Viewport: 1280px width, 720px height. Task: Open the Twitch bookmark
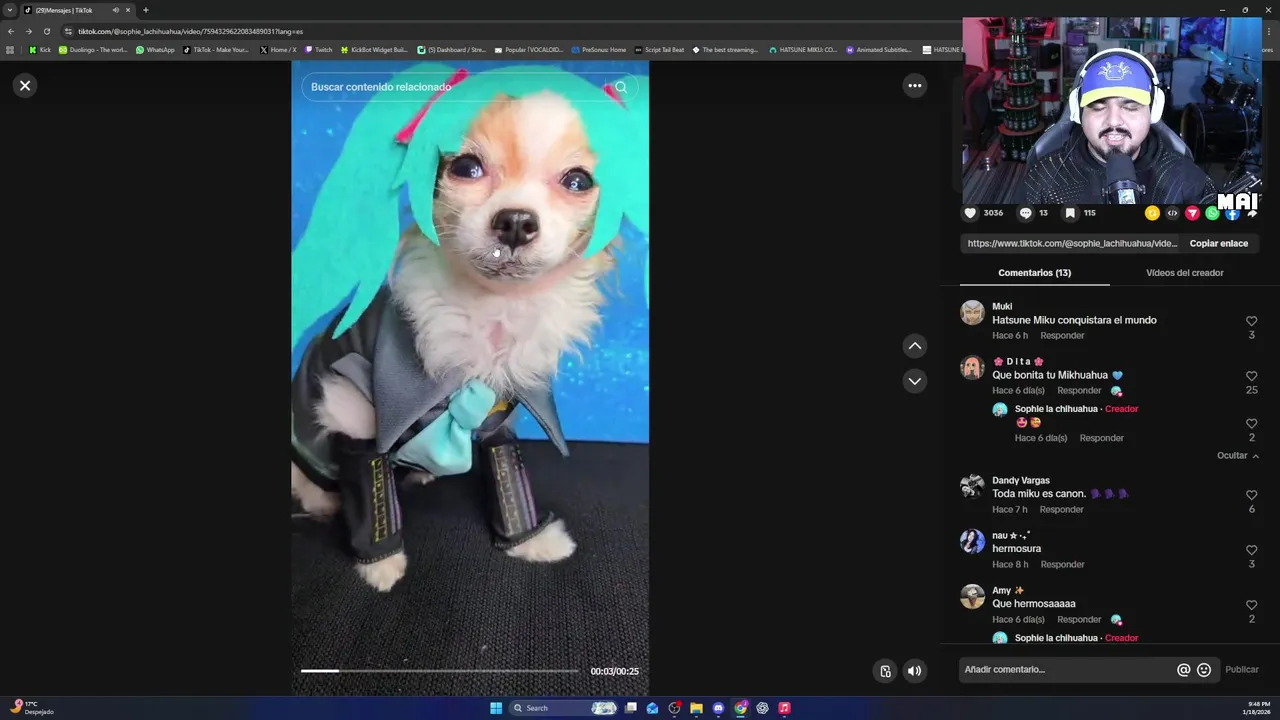click(319, 49)
